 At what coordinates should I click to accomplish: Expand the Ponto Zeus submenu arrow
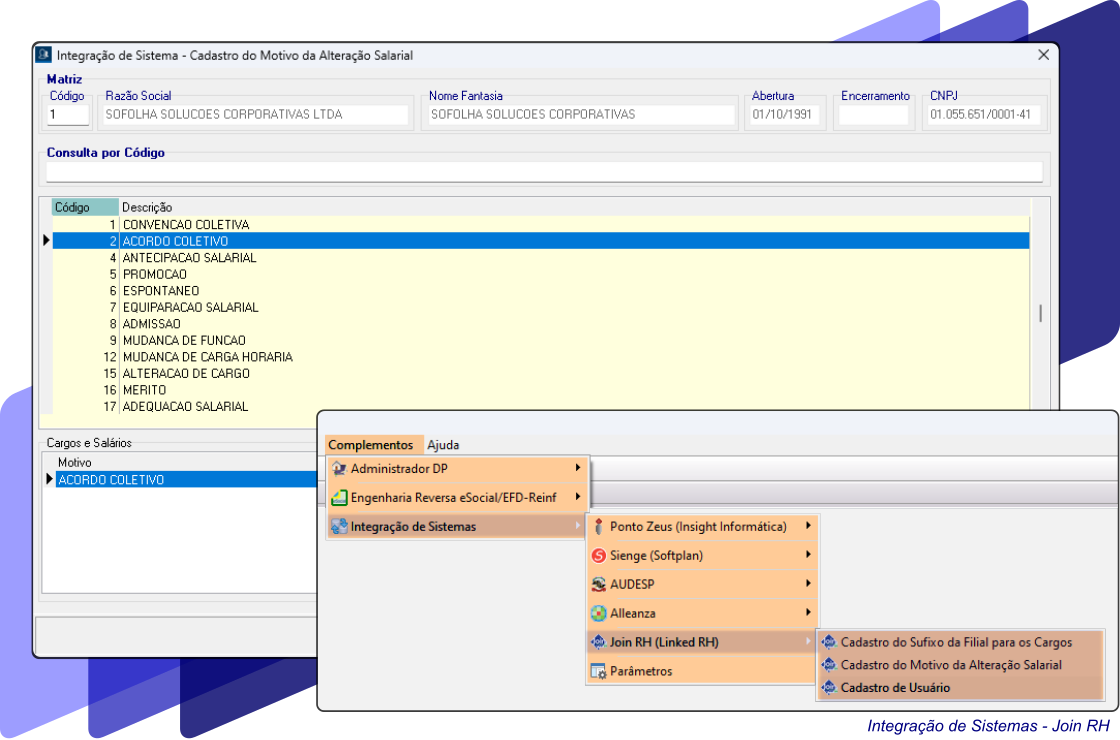click(x=807, y=526)
